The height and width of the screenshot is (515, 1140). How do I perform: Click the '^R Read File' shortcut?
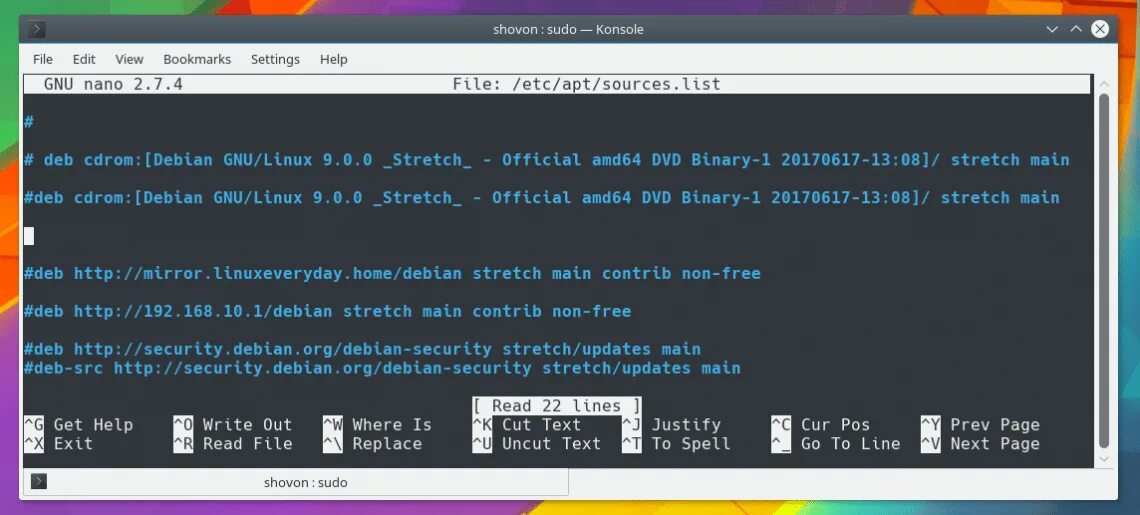click(233, 444)
